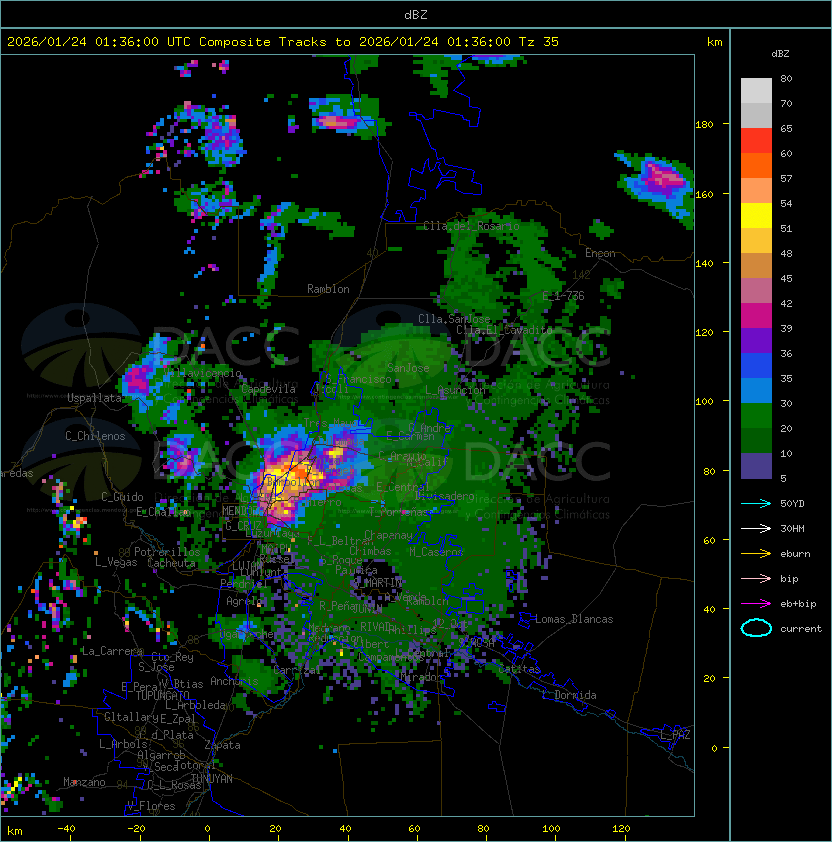832x842 pixels.
Task: Click the white 30HM track arrow in legend
Action: click(756, 529)
